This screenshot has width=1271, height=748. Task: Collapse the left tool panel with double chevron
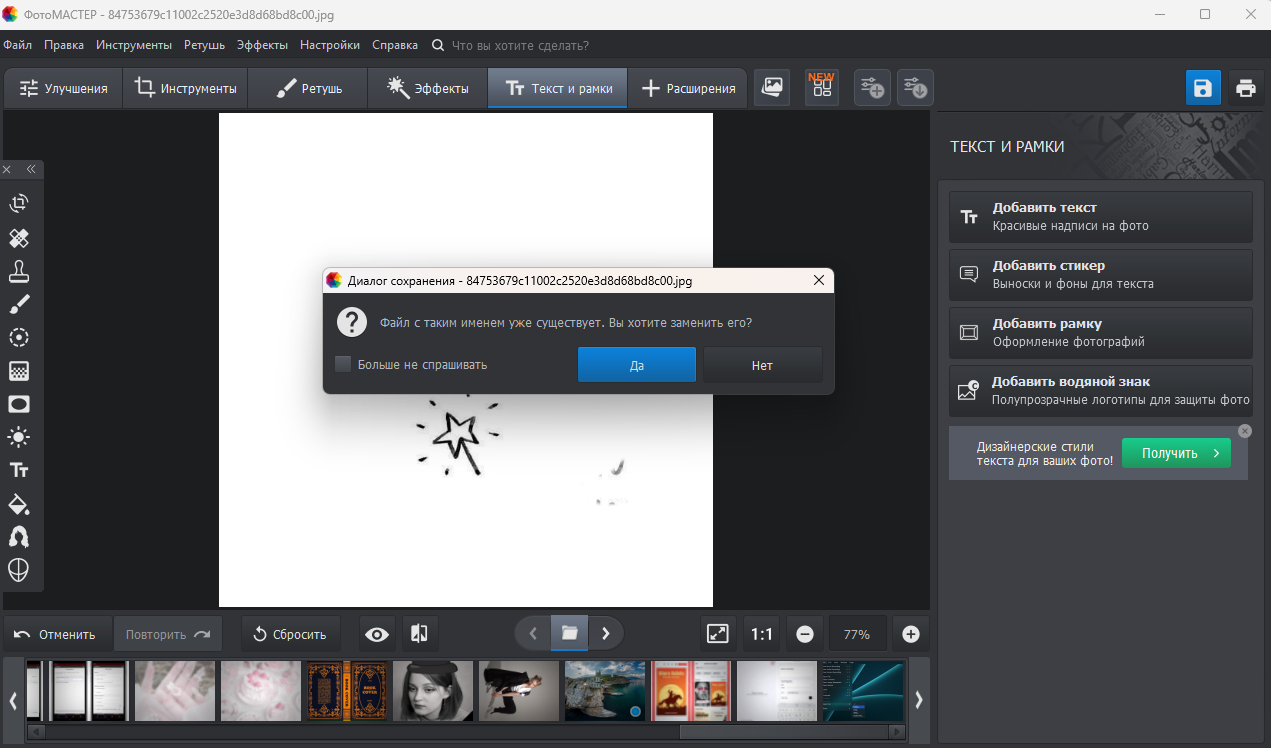click(31, 169)
